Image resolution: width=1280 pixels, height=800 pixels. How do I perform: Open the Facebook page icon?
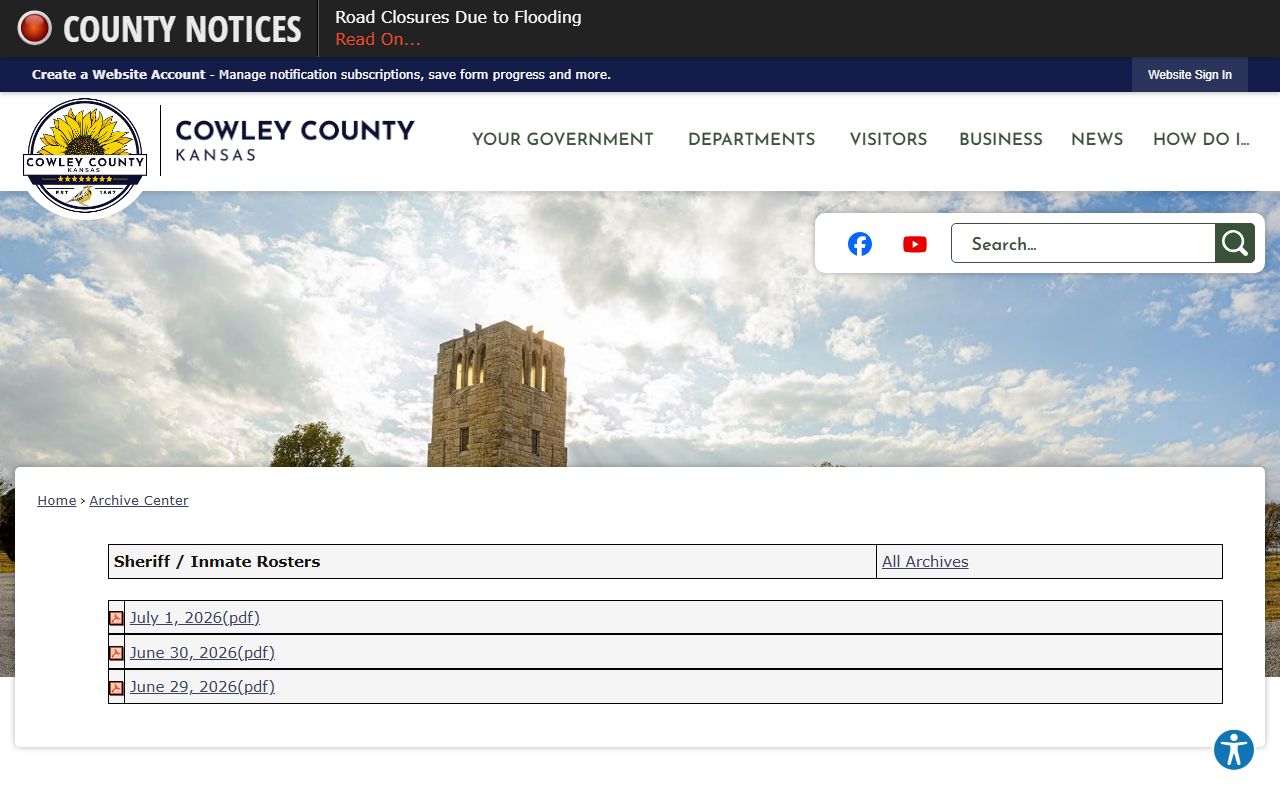860,244
